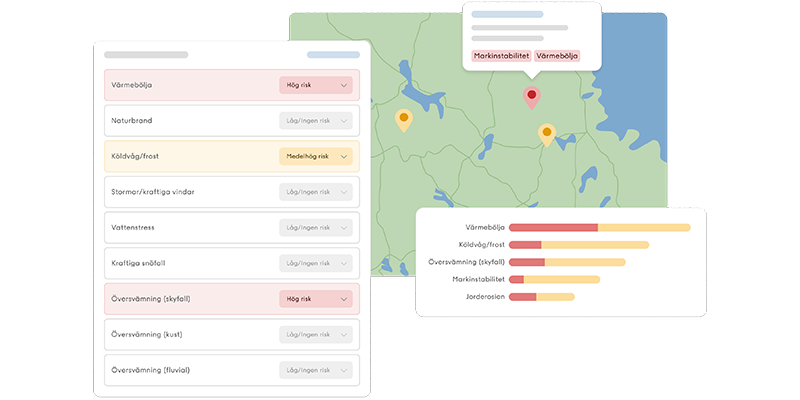Select the Översvämning (skyfall) row label
800x400 pixels.
[151, 299]
